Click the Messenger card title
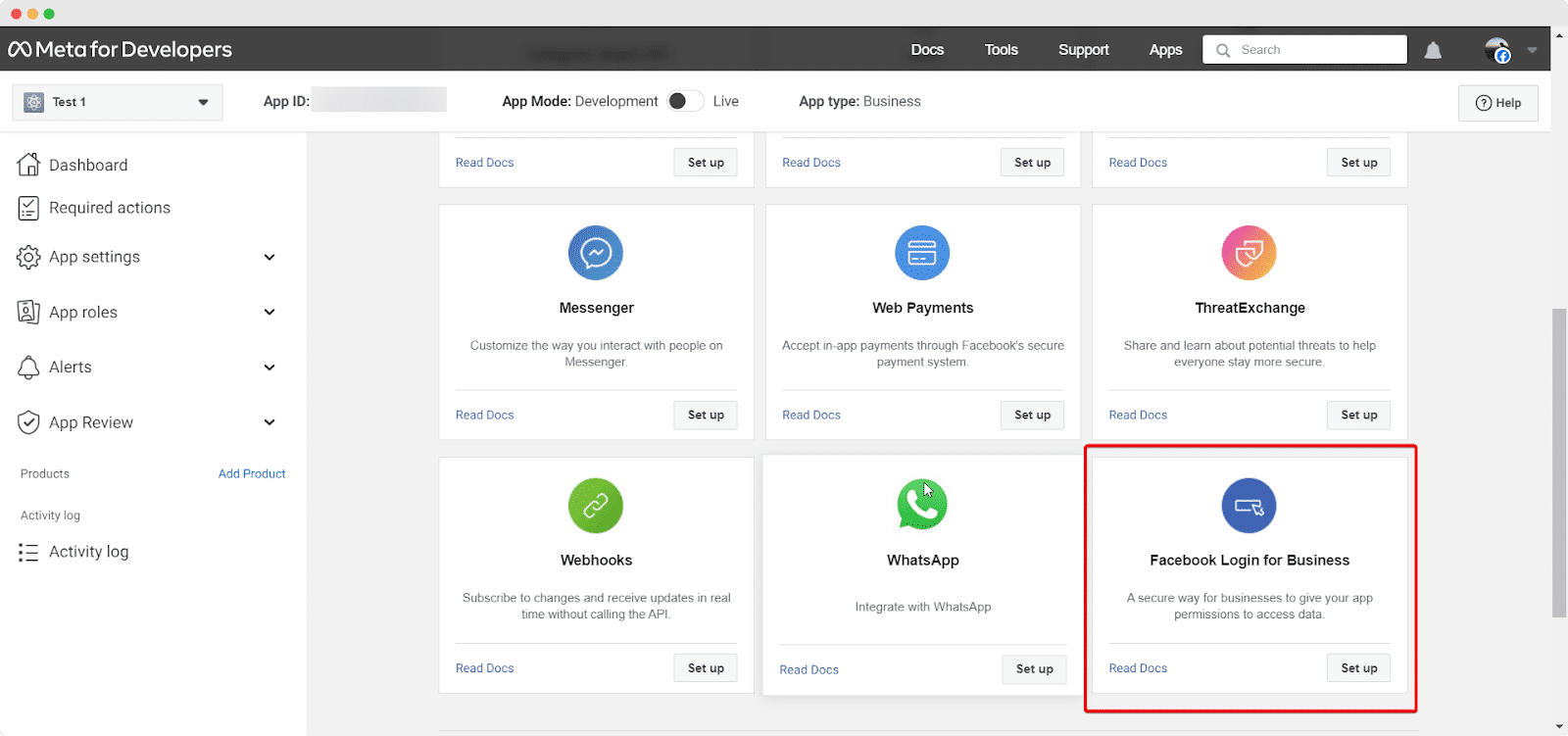This screenshot has height=736, width=1568. click(x=596, y=308)
